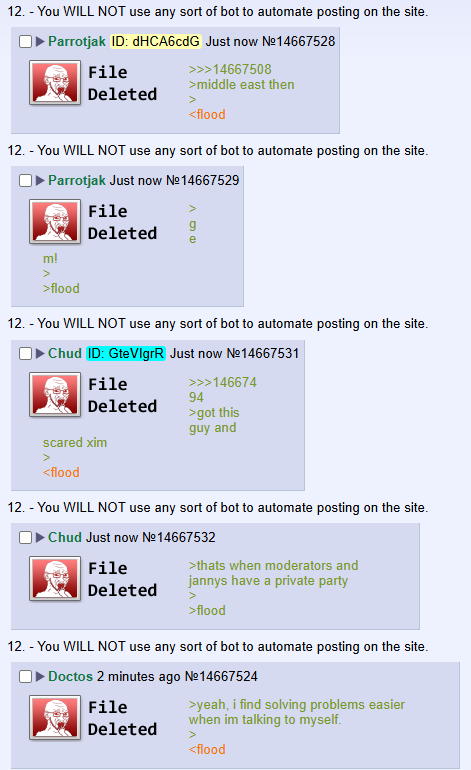This screenshot has height=770, width=471.
Task: Open post menu arrow for №14667528
Action: 40,42
